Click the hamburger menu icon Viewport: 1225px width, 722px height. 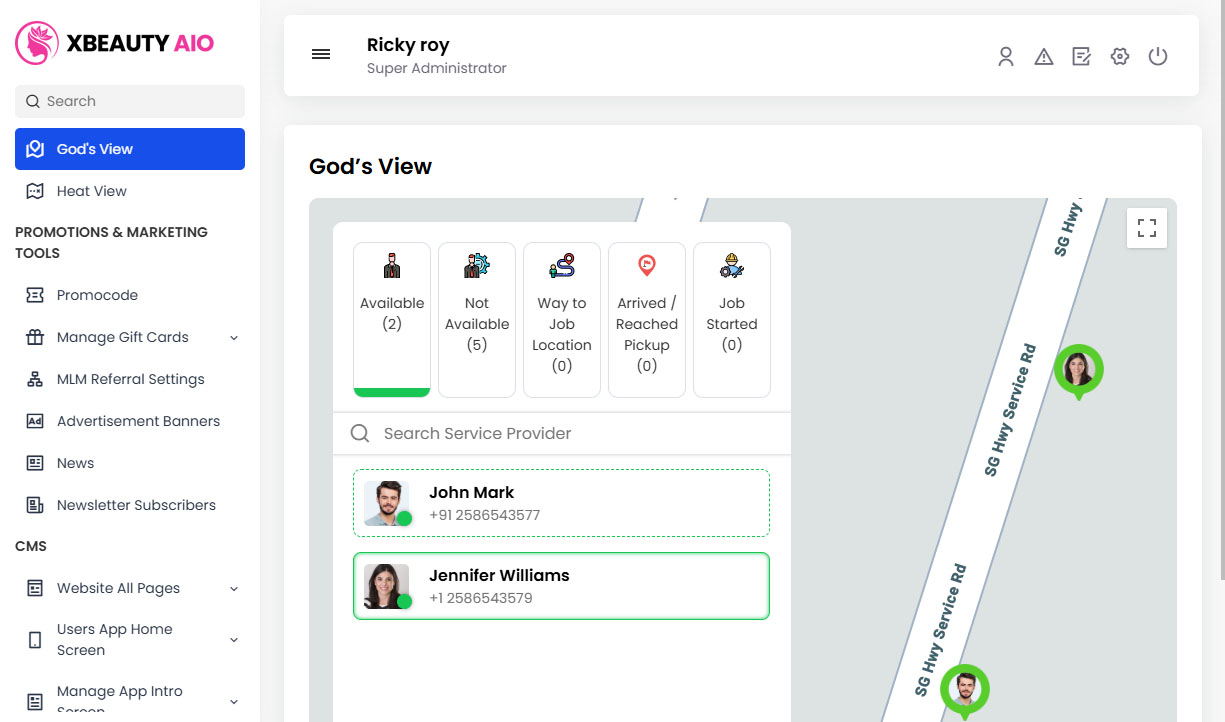pyautogui.click(x=321, y=55)
